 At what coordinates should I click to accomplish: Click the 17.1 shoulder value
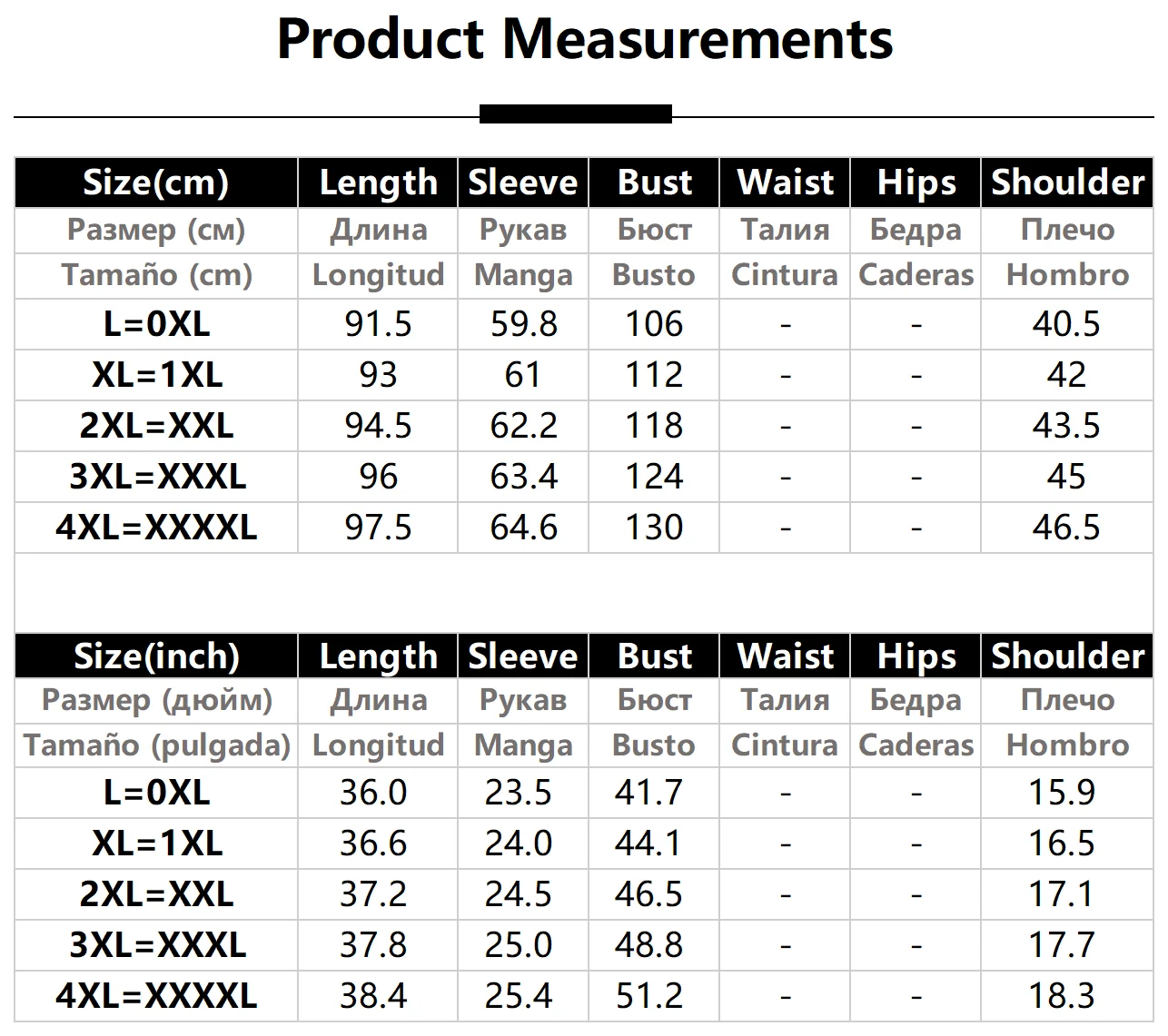point(1061,894)
